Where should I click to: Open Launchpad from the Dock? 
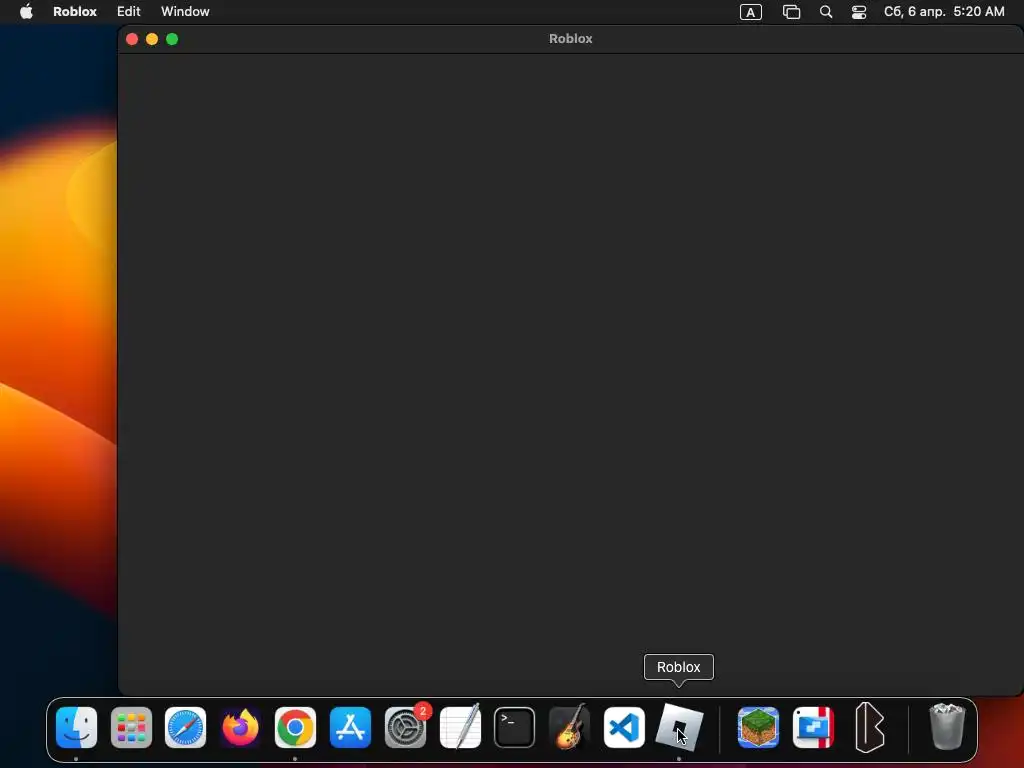[x=131, y=728]
